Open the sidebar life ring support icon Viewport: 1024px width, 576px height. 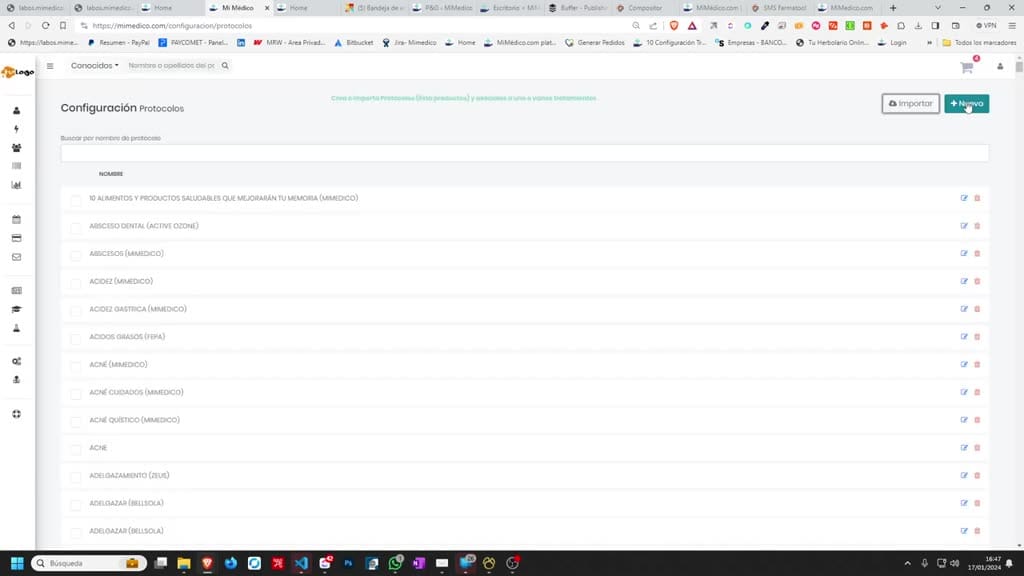coord(16,414)
